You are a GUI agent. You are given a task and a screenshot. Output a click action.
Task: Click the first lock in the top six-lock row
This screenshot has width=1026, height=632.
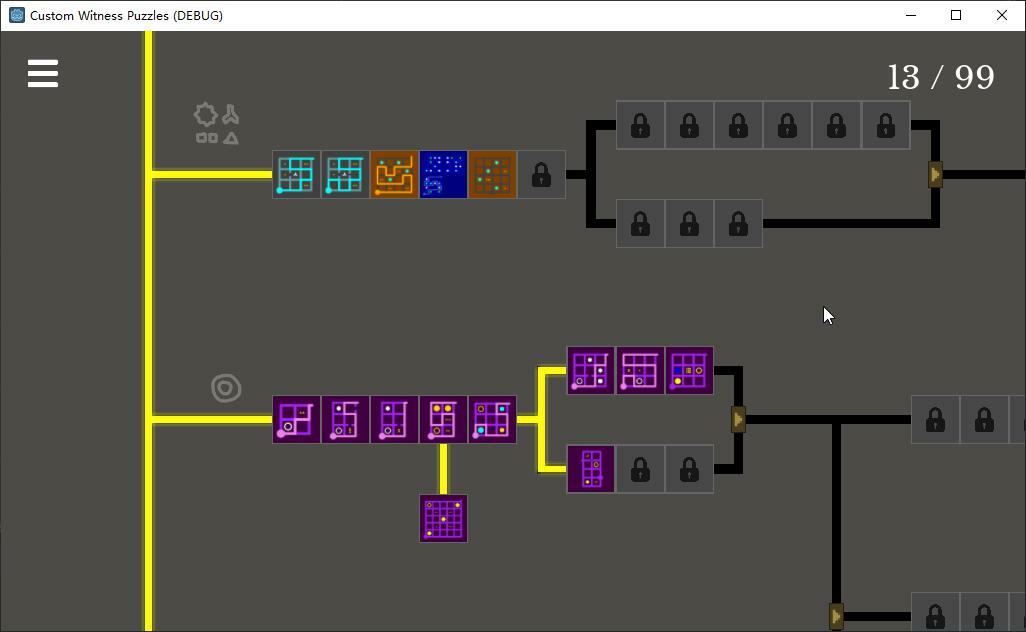coord(641,125)
